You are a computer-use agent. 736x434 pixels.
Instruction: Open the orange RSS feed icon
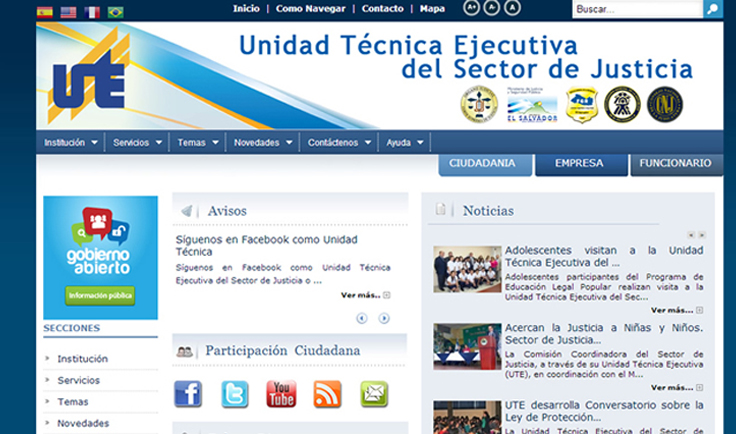(x=327, y=394)
